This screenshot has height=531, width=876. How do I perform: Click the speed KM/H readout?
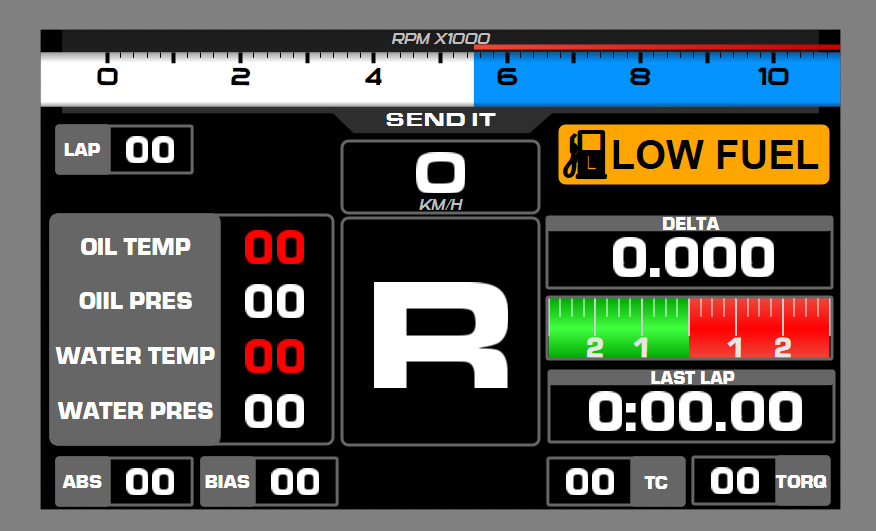(x=440, y=178)
